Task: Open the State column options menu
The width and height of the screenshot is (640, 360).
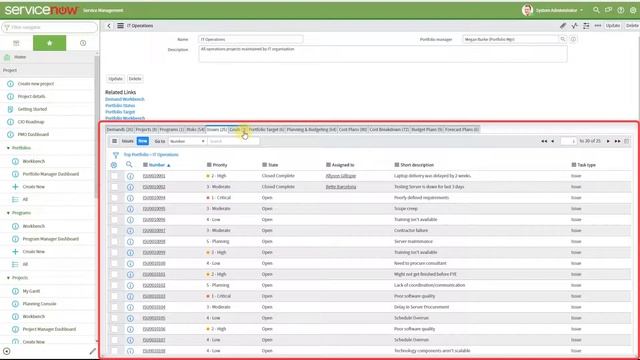Action: (x=264, y=165)
